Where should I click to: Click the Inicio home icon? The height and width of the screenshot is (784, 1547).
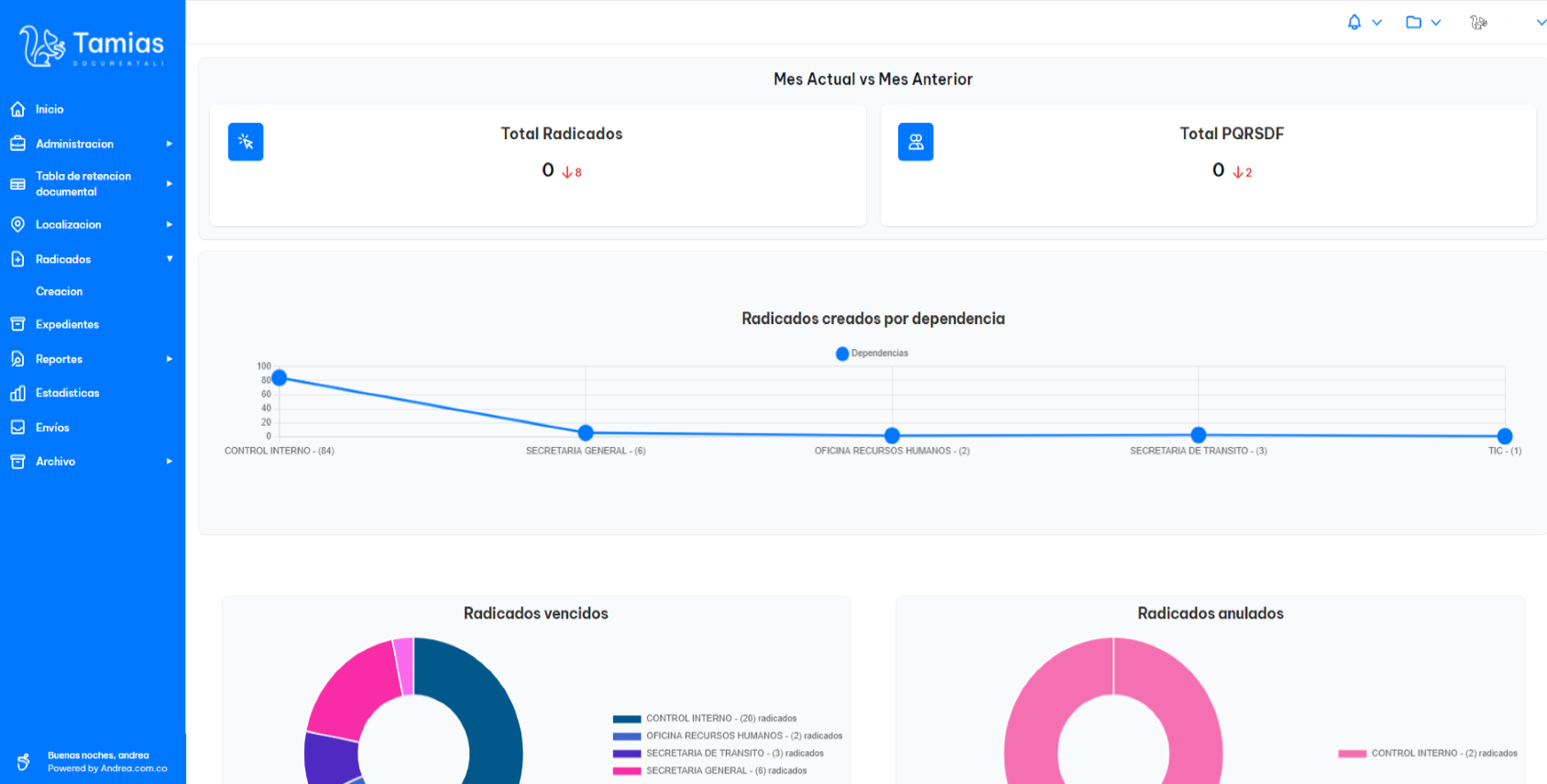point(17,109)
